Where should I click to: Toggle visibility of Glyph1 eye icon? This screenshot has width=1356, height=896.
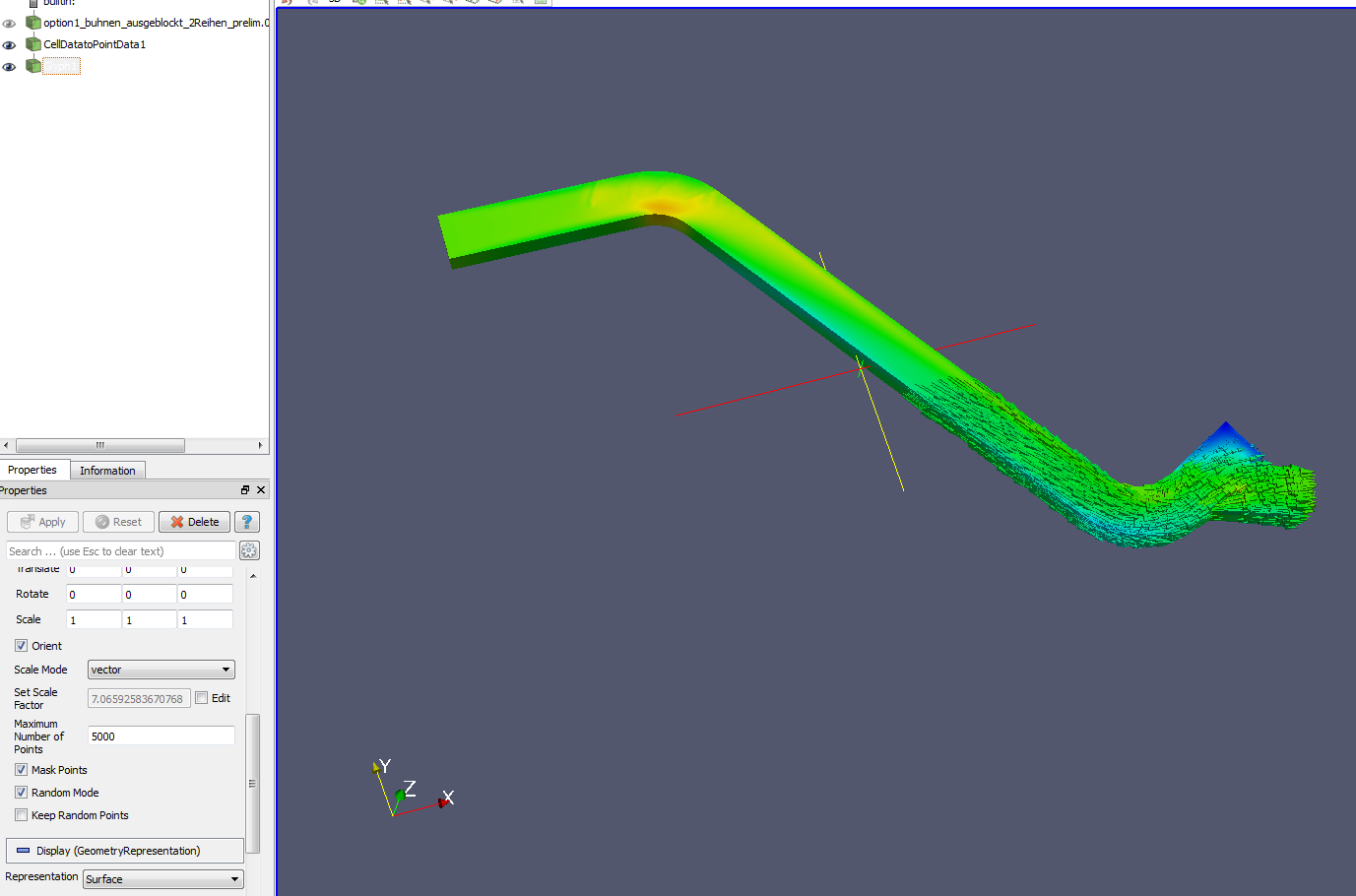point(9,67)
